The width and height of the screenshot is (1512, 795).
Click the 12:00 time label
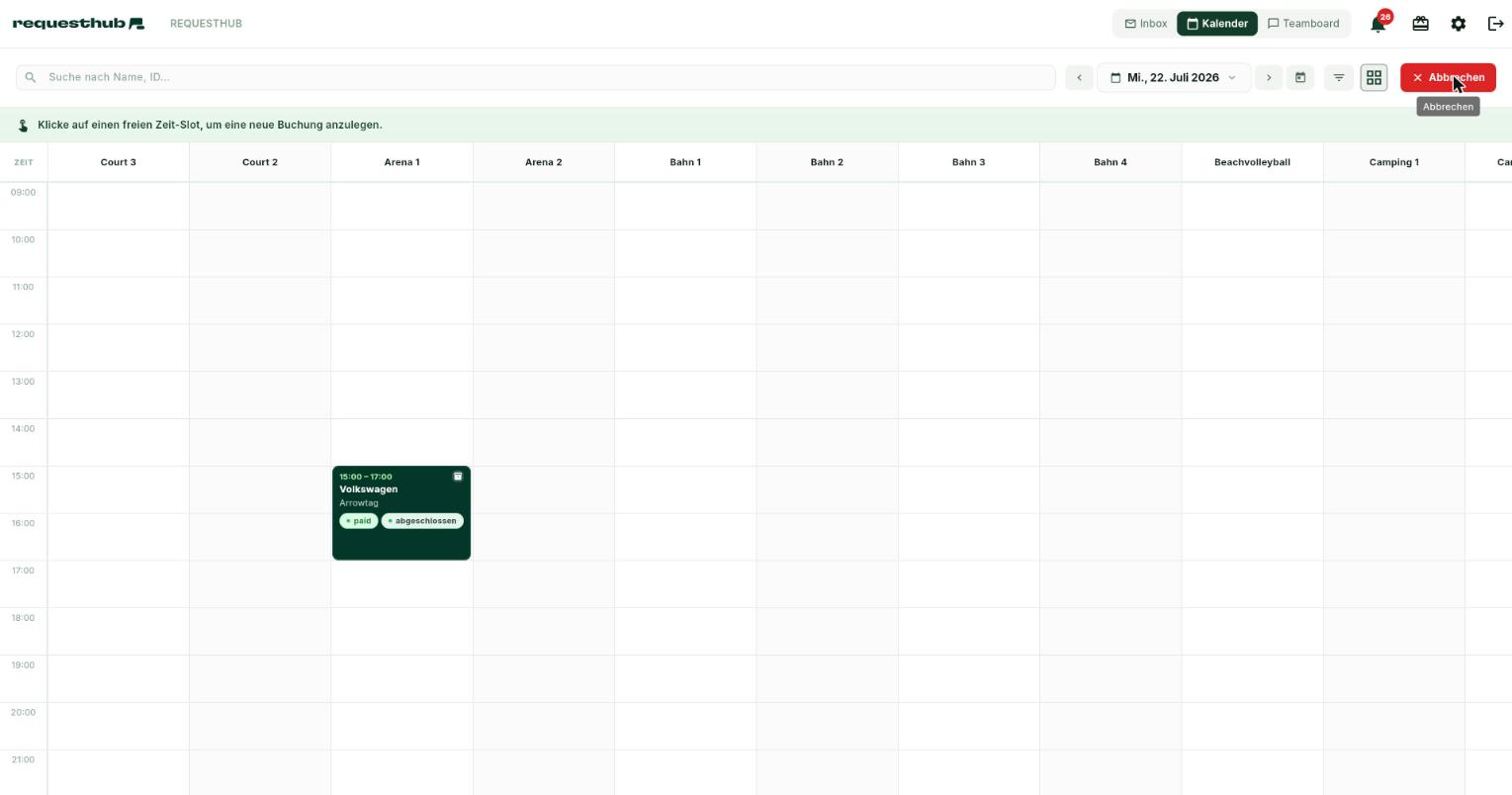coord(23,334)
